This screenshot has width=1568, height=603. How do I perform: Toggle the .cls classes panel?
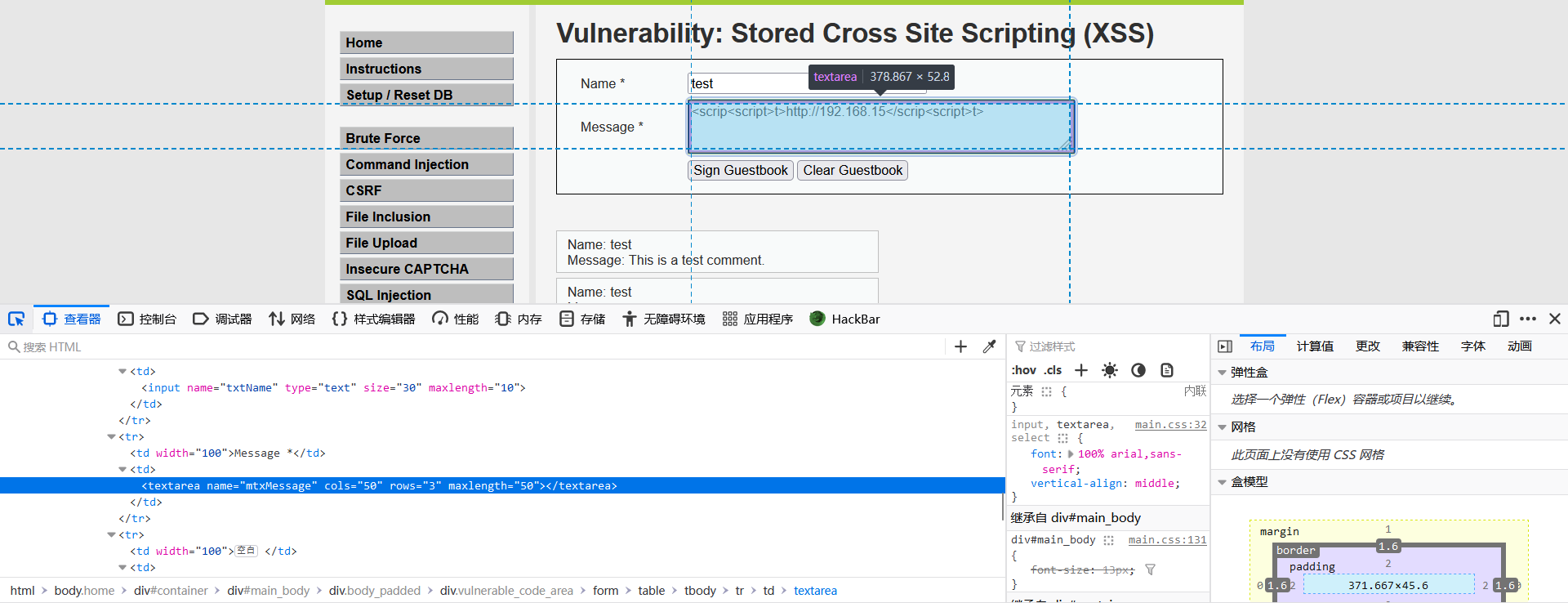[1053, 370]
